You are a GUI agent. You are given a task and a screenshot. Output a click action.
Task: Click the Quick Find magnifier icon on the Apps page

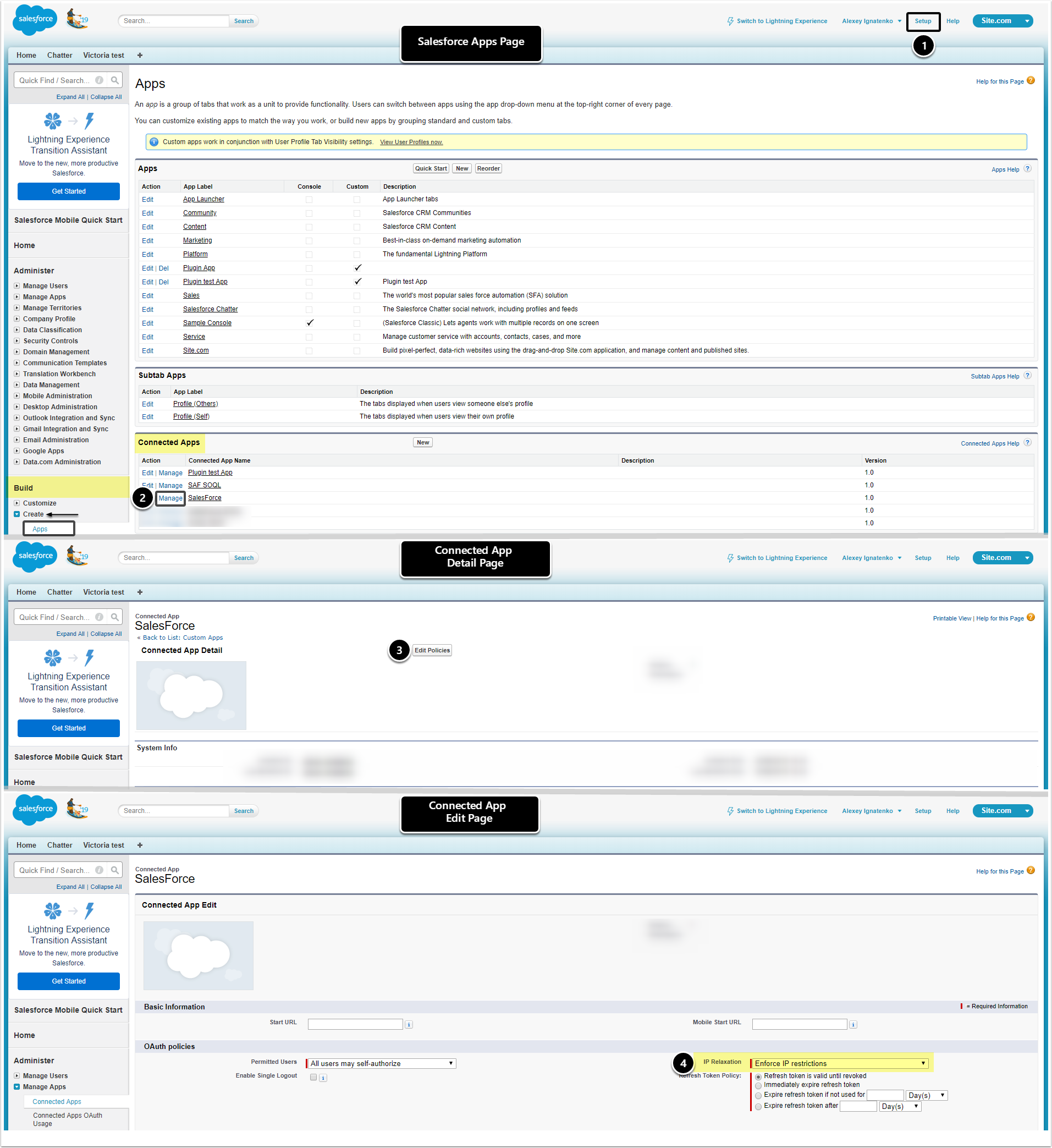coord(115,80)
